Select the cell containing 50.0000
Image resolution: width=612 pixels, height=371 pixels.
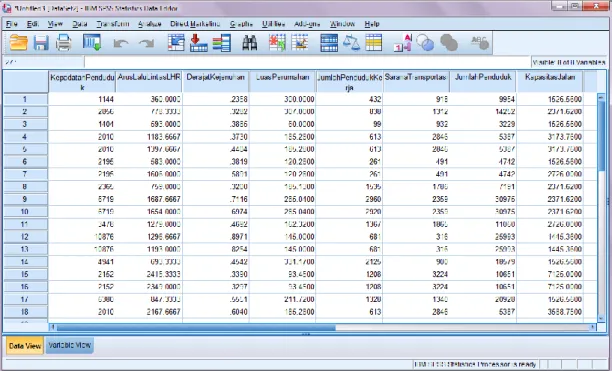[283, 124]
